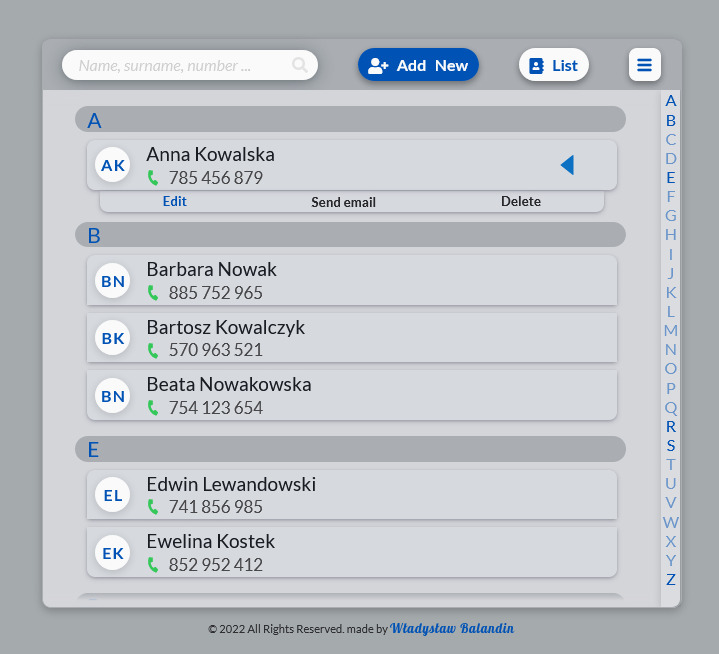
Task: Choose Send email for Anna Kowalska
Action: 343,202
